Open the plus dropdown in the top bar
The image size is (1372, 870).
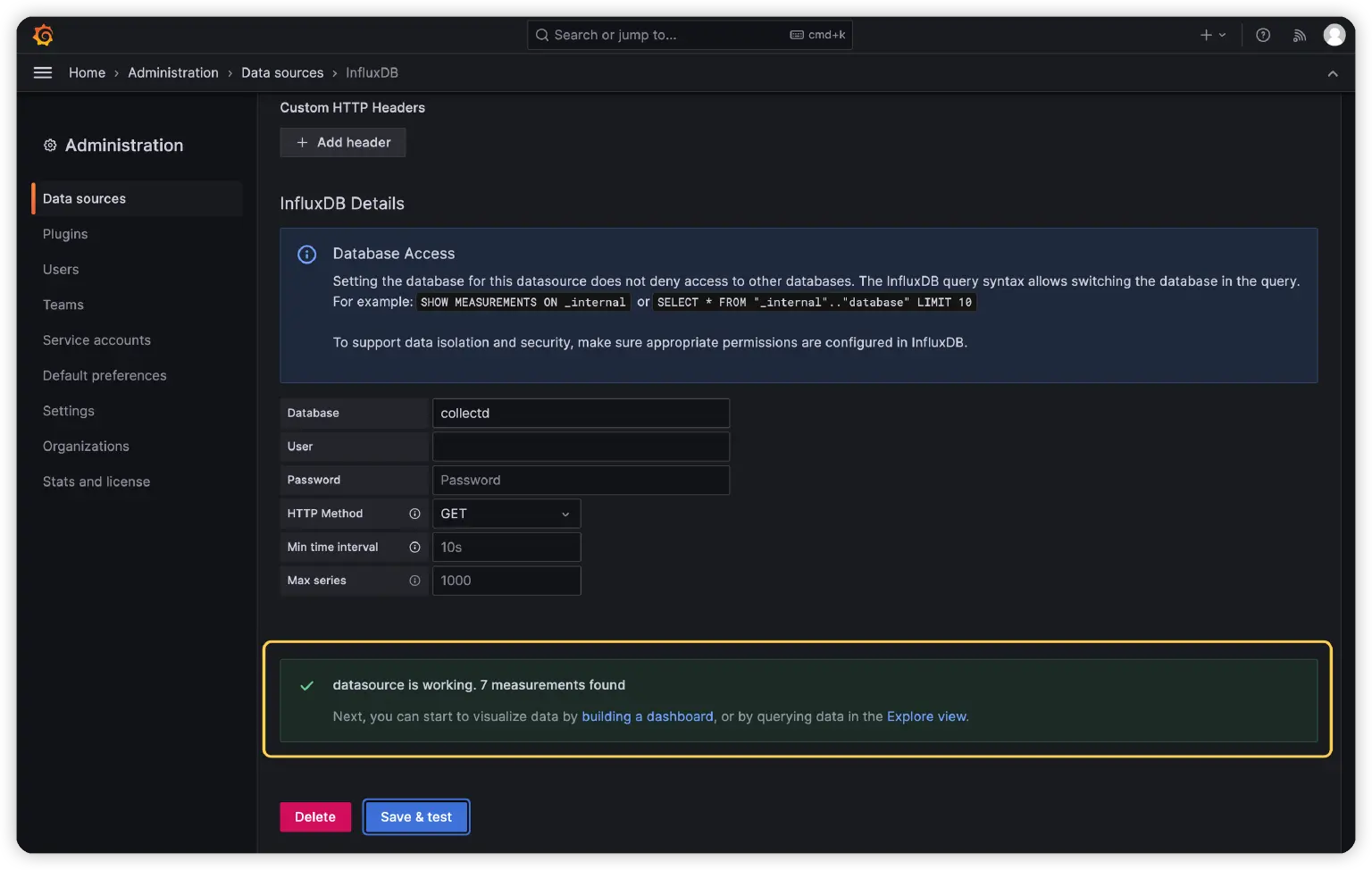point(1212,35)
